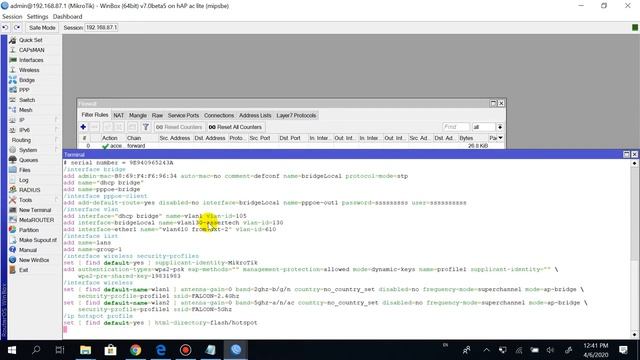Select firewall rule row 0
Image resolution: width=640 pixels, height=360 pixels.
tap(292, 146)
